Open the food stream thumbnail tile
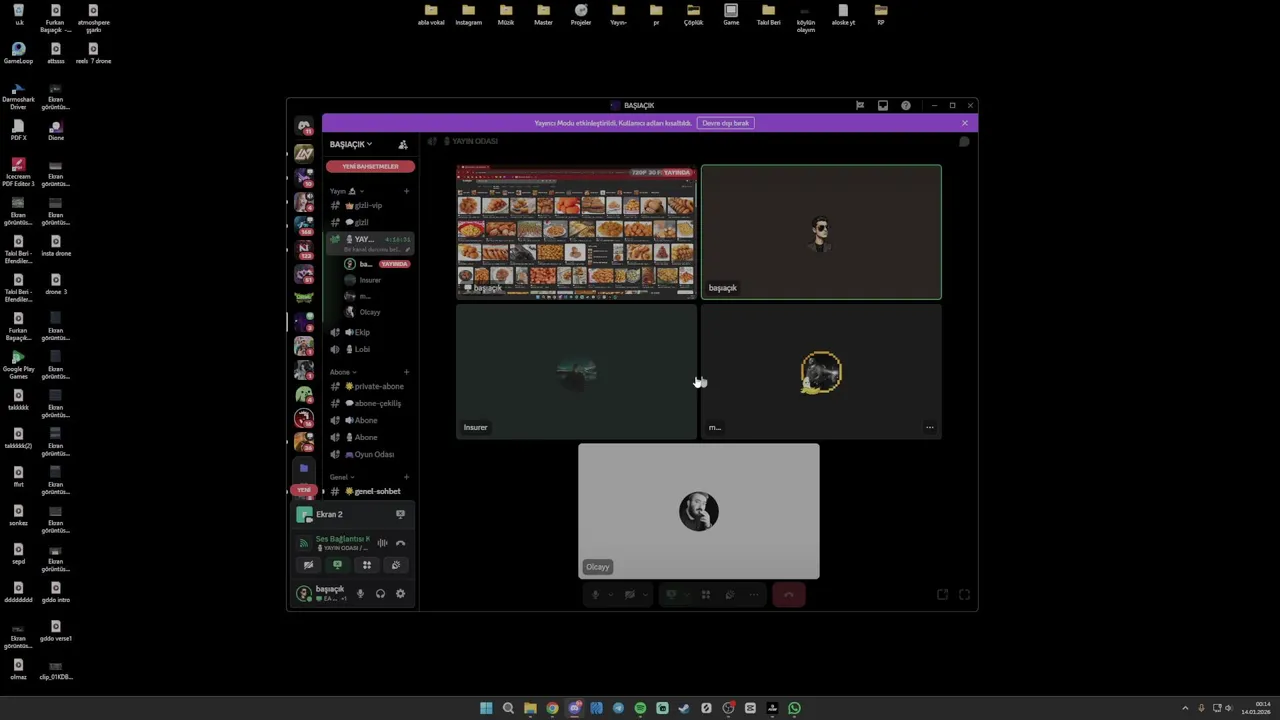The image size is (1280, 720). coord(576,232)
